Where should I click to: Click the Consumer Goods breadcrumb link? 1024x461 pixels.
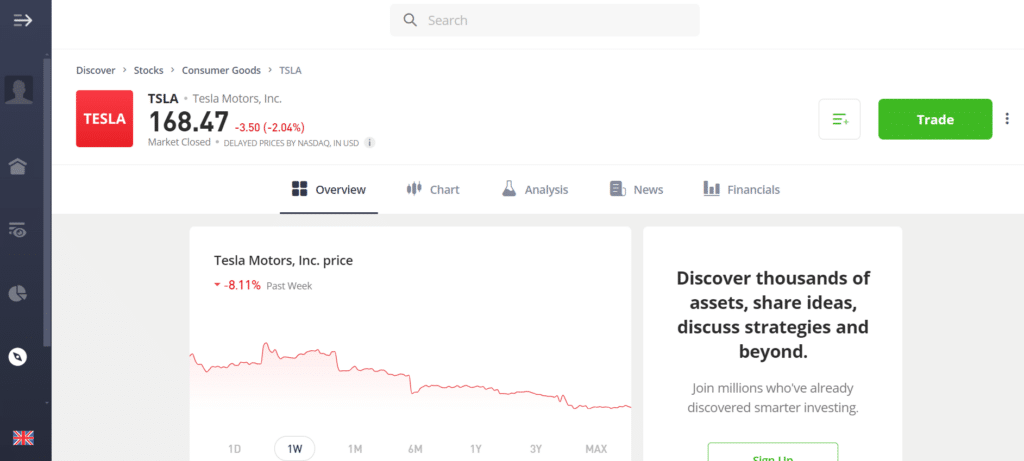pos(221,70)
